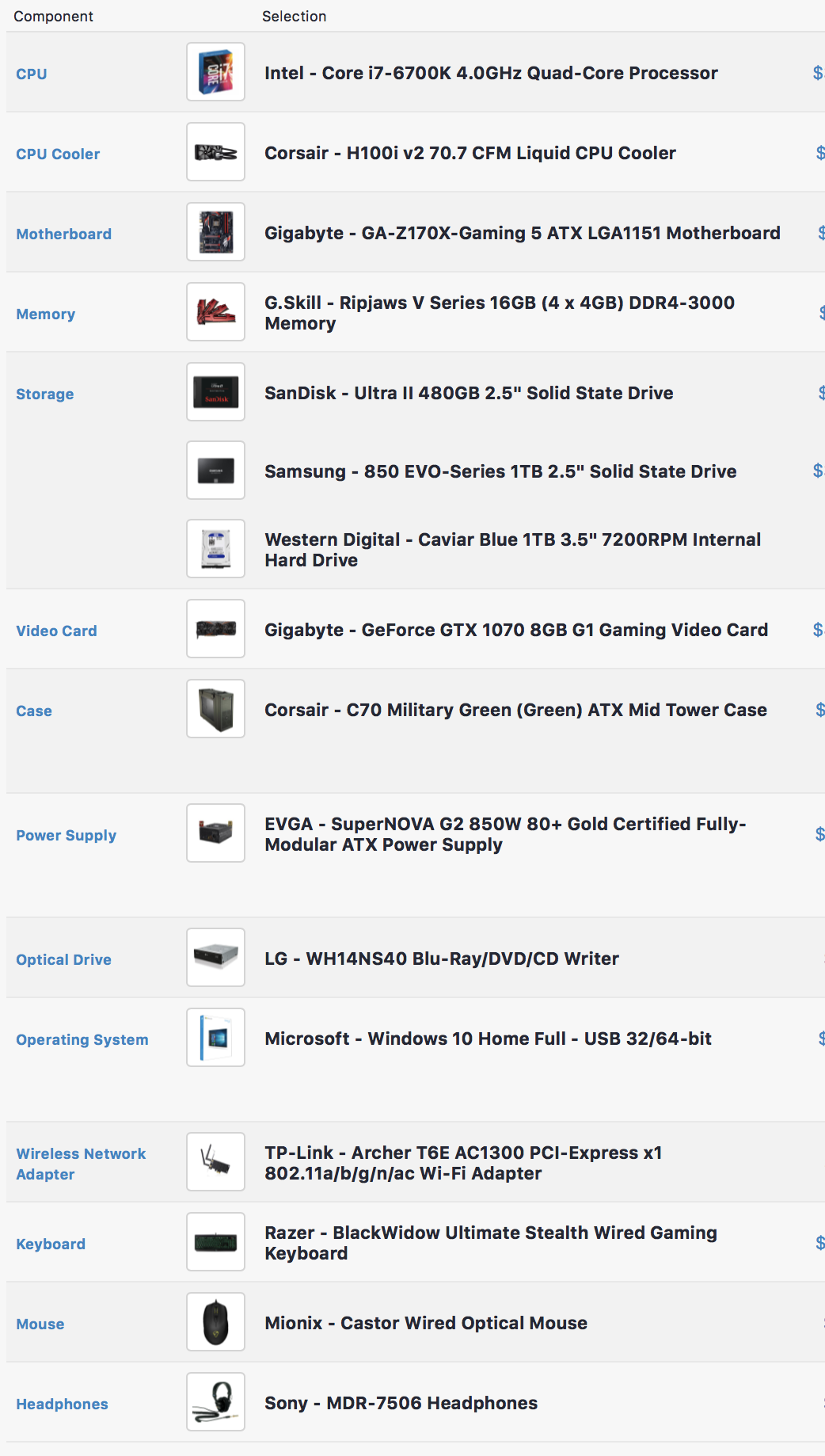The image size is (825, 1456).
Task: View Razer BlackWidow Ultimate Stealth keyboard
Action: 491,1243
